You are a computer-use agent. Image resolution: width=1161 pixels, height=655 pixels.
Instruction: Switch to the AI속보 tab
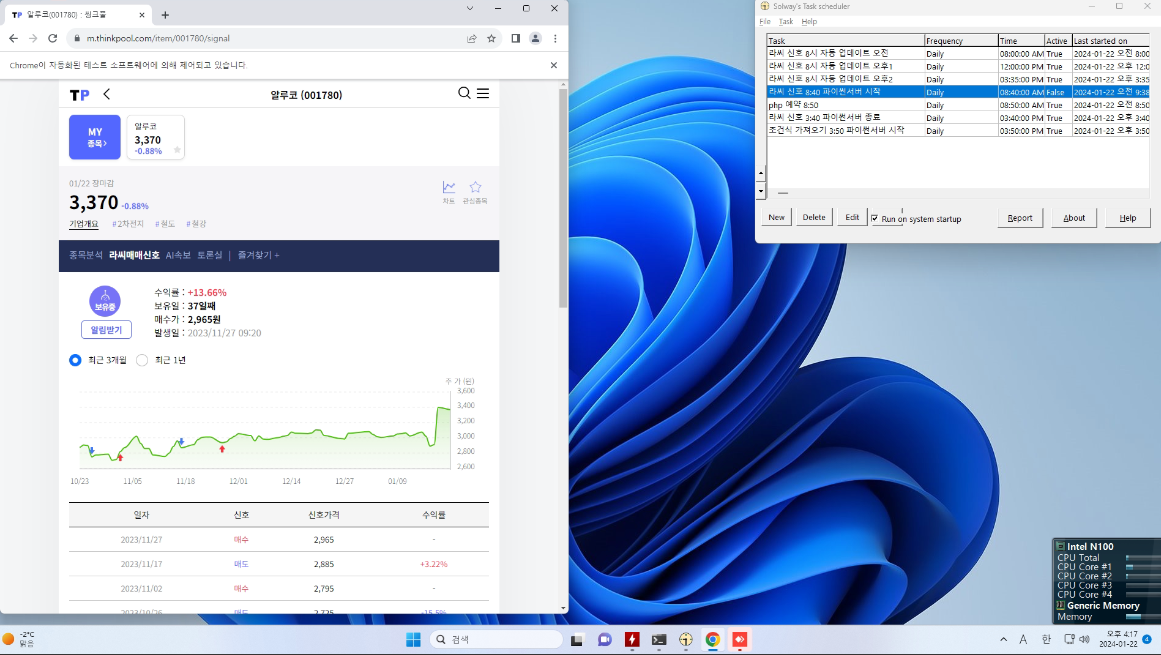[x=178, y=255]
